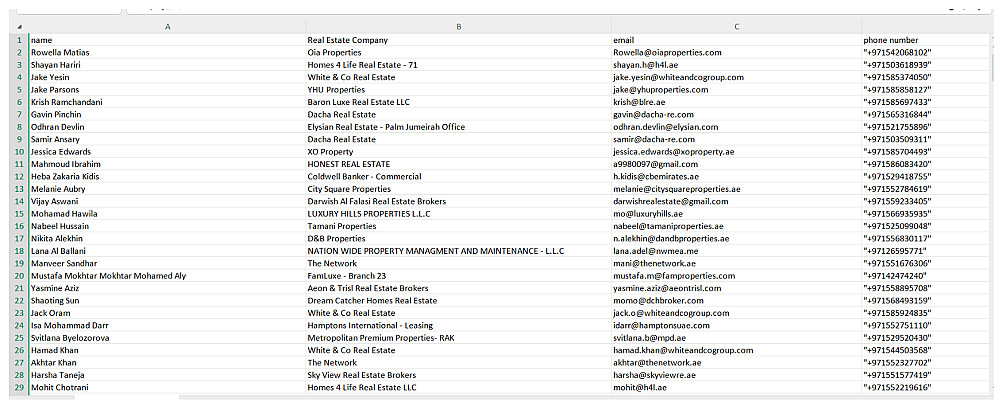Image resolution: width=1000 pixels, height=404 pixels.
Task: Select cell with Jake Yesin
Action: coord(167,77)
